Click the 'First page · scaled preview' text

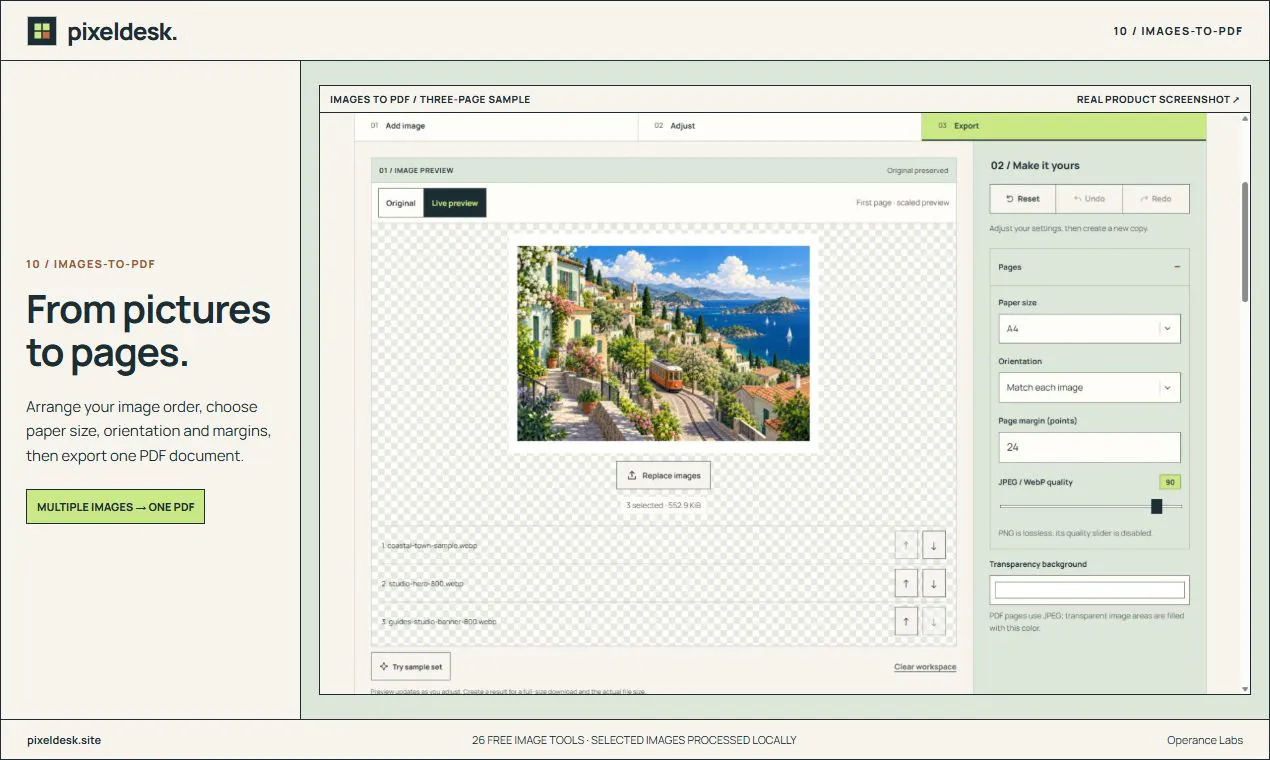click(903, 203)
